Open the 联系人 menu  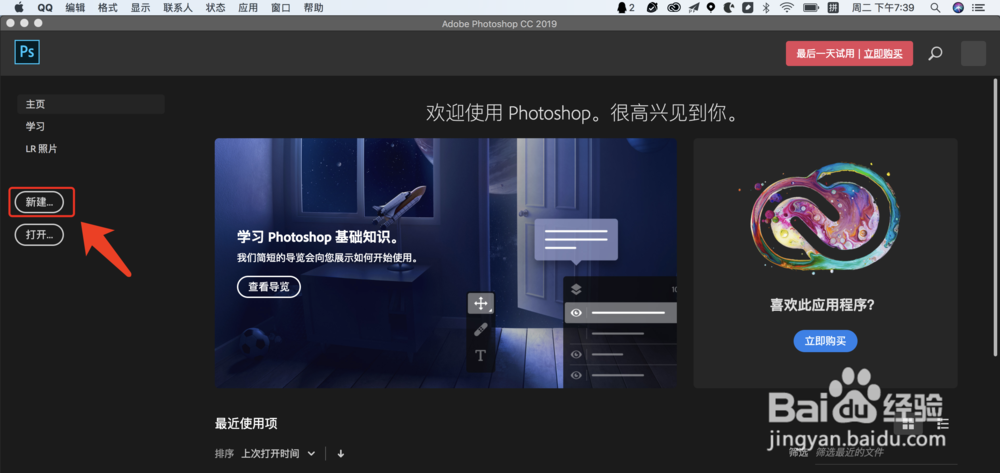click(x=178, y=8)
